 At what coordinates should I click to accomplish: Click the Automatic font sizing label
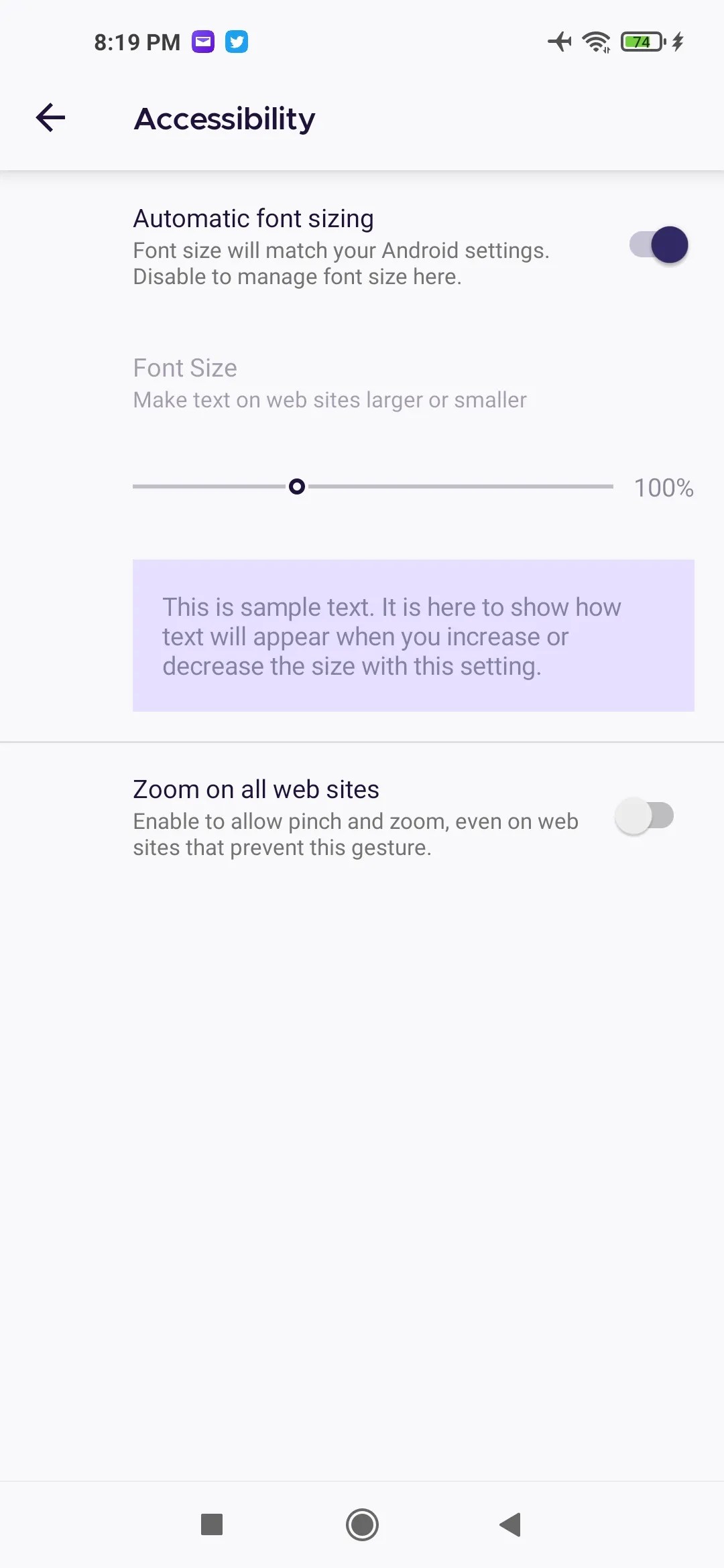(253, 218)
